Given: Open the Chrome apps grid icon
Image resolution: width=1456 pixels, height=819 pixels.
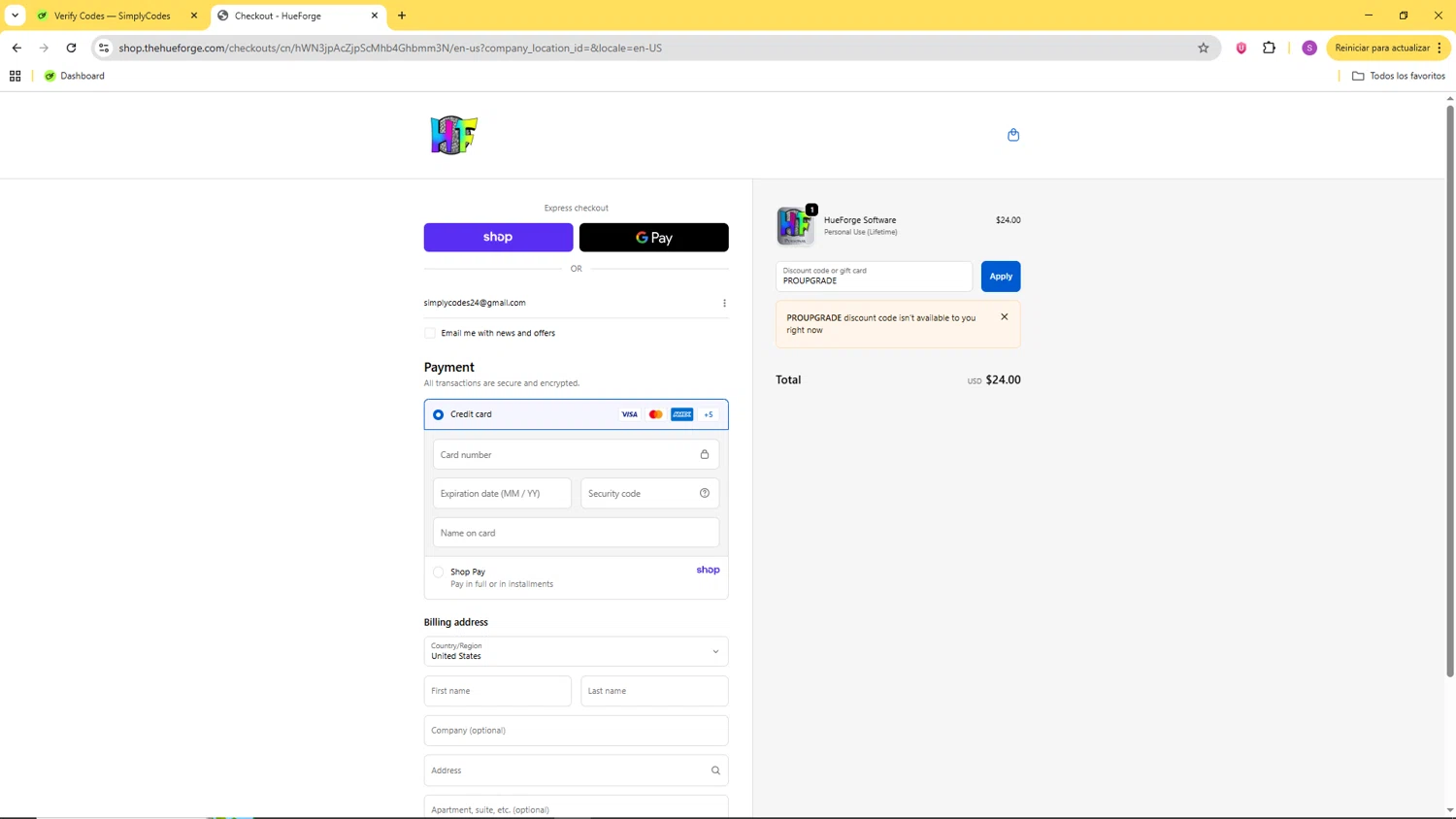Looking at the screenshot, I should (16, 76).
